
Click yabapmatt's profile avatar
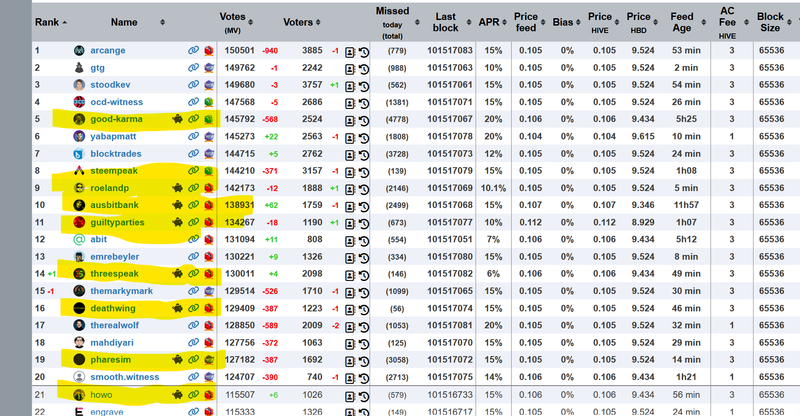click(x=81, y=137)
